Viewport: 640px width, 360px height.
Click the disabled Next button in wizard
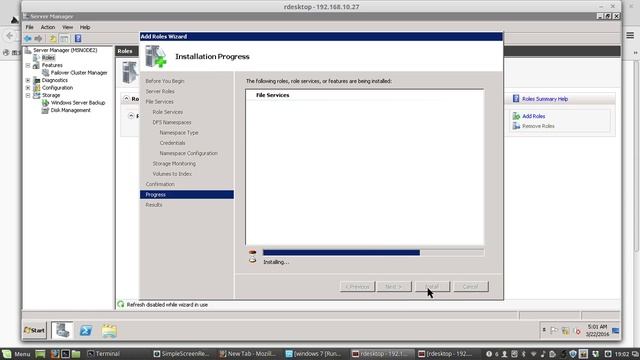(x=394, y=287)
